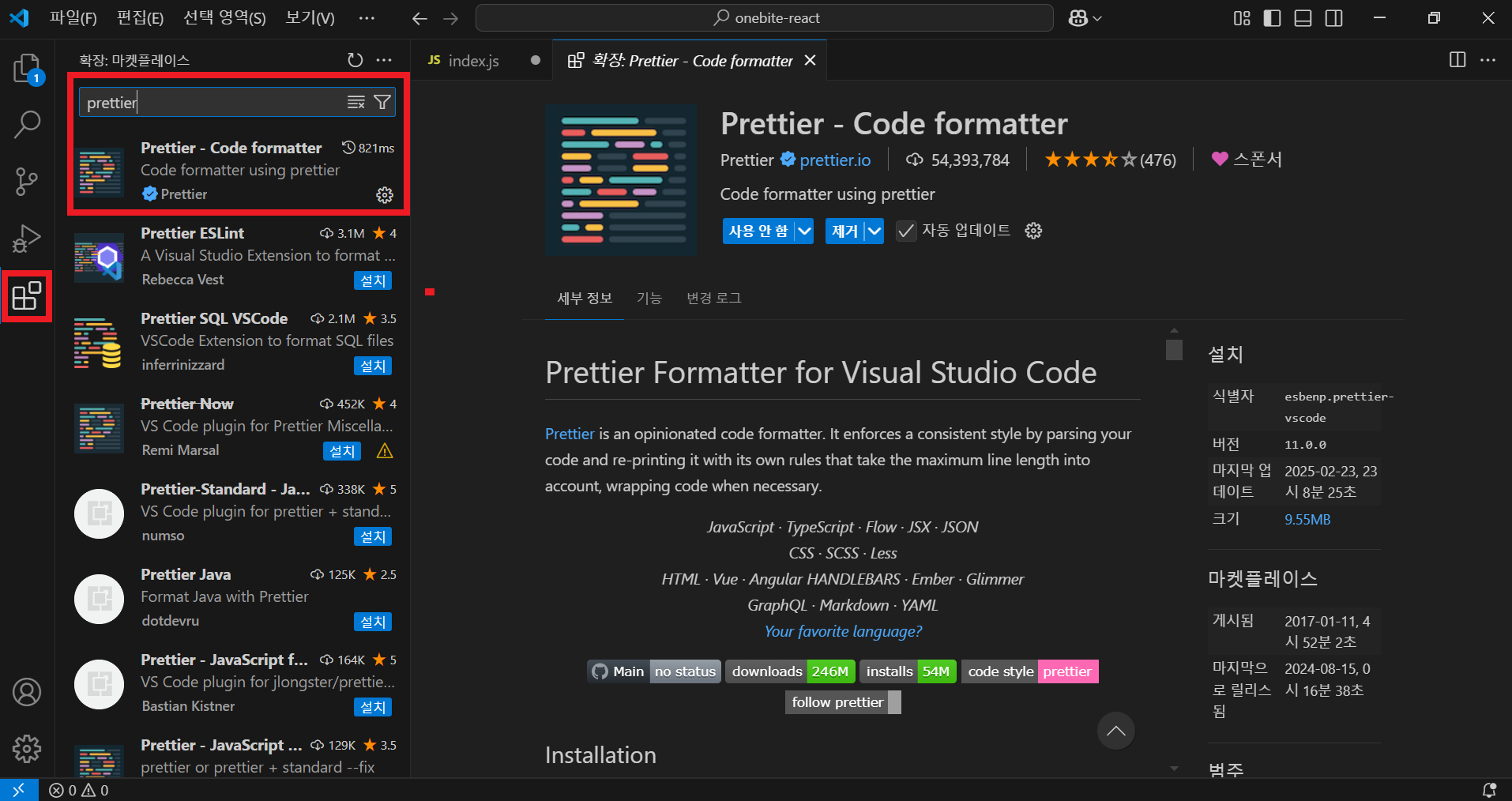Install the Prettier Java extension
The image size is (1512, 801).
click(373, 622)
